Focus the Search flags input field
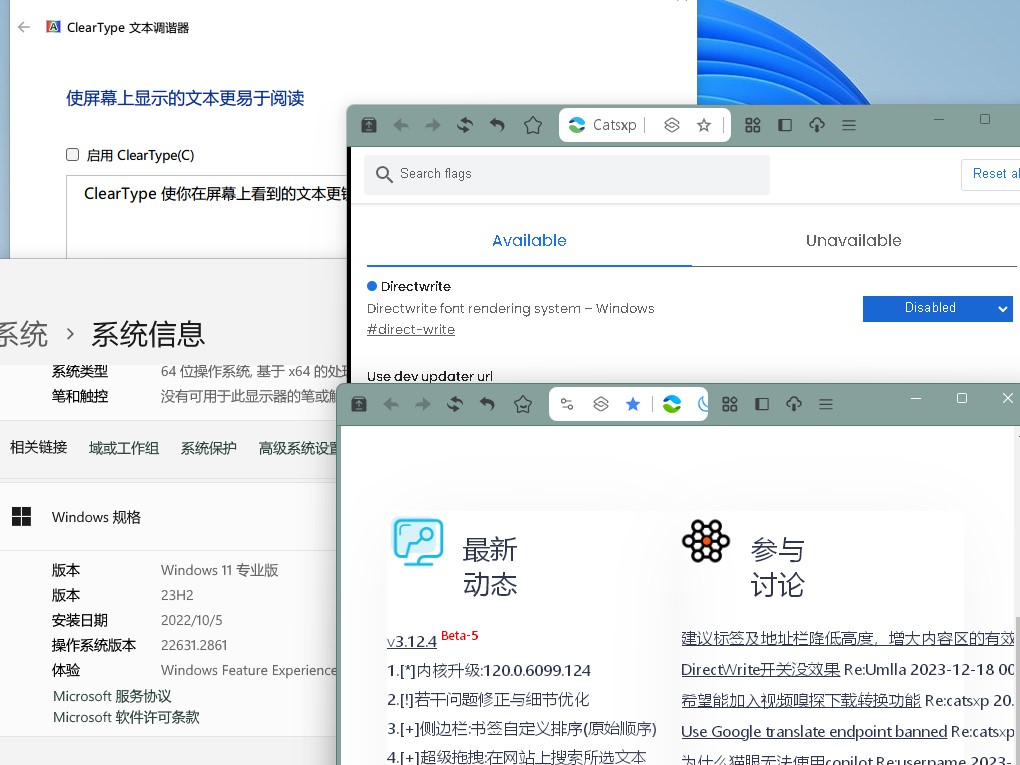Viewport: 1020px width, 765px height. [567, 174]
